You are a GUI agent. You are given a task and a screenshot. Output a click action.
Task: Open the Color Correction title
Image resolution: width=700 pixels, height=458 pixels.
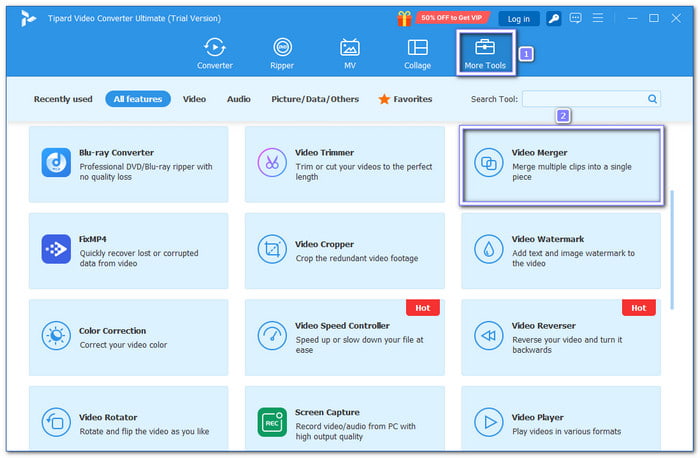[x=112, y=331]
